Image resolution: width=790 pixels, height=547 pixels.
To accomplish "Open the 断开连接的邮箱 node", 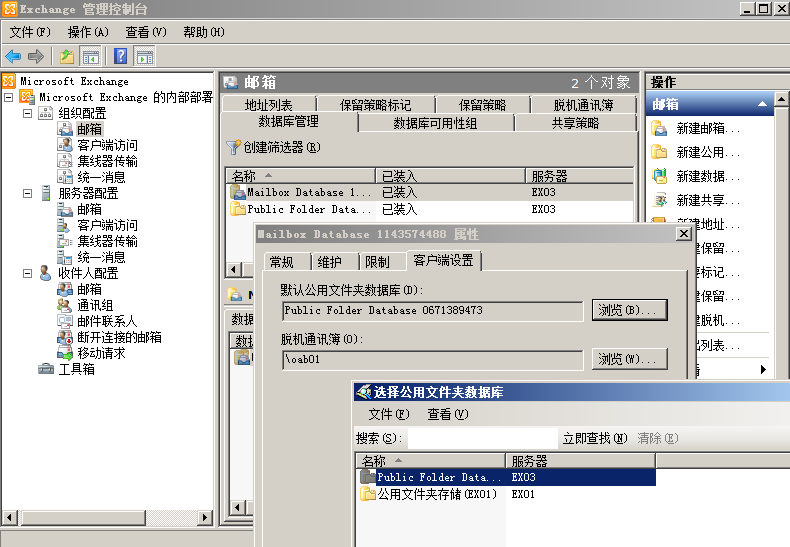I will tap(119, 337).
